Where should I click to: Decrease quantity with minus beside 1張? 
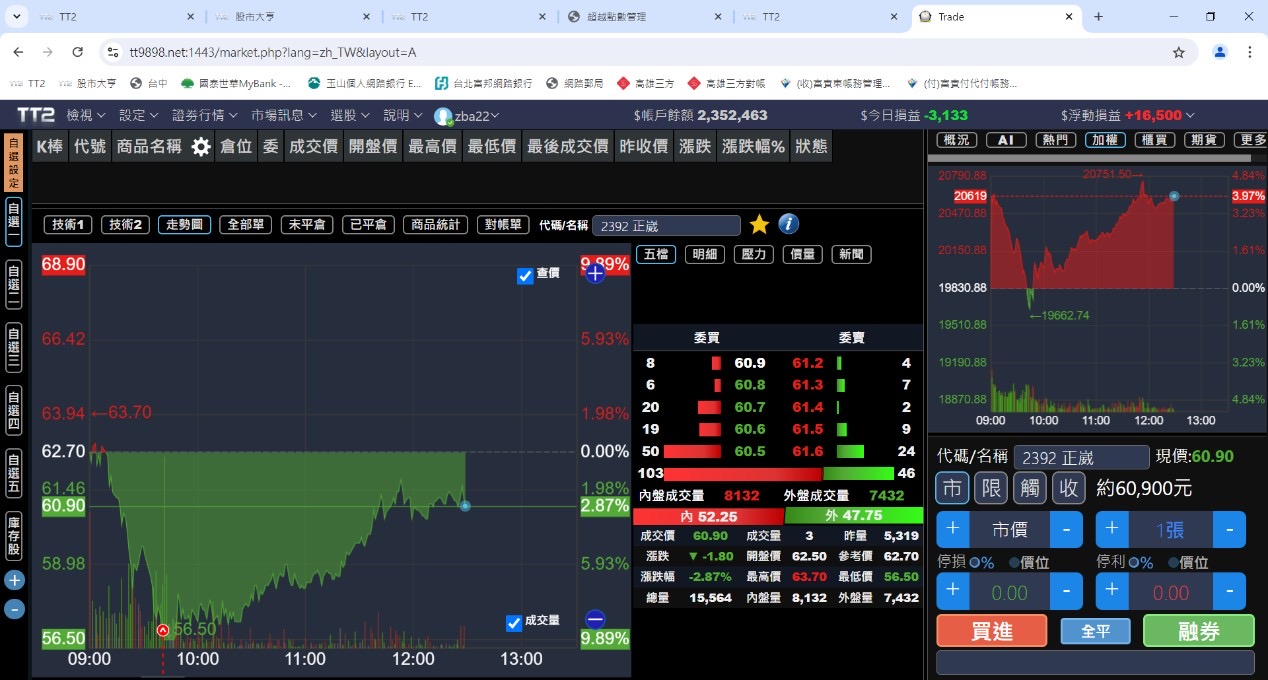[x=1229, y=529]
